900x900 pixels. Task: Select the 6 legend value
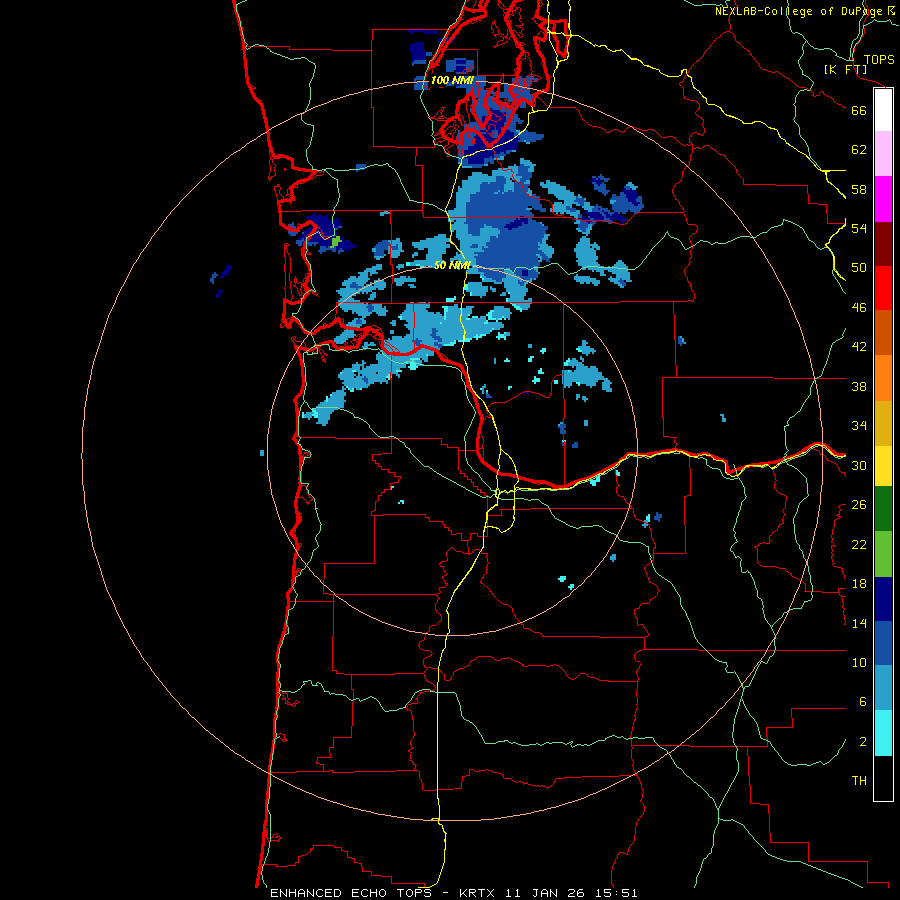tap(863, 702)
